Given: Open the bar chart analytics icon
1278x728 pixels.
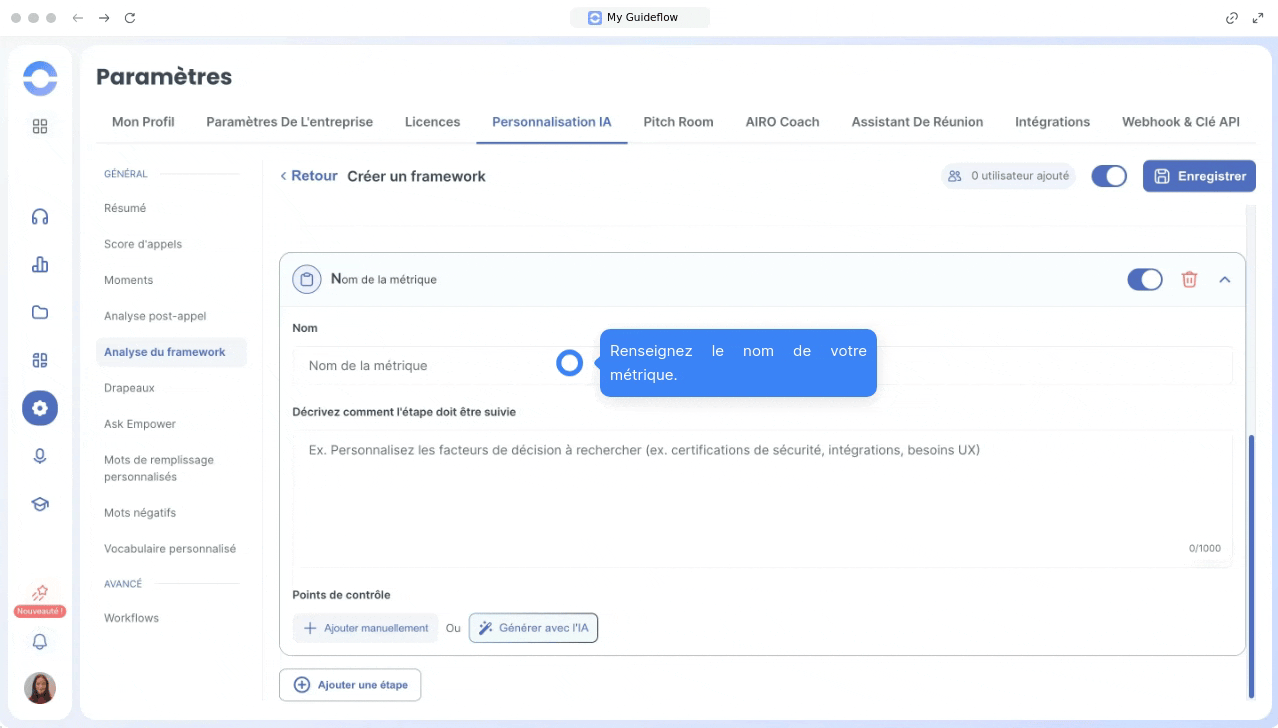Looking at the screenshot, I should 40,264.
